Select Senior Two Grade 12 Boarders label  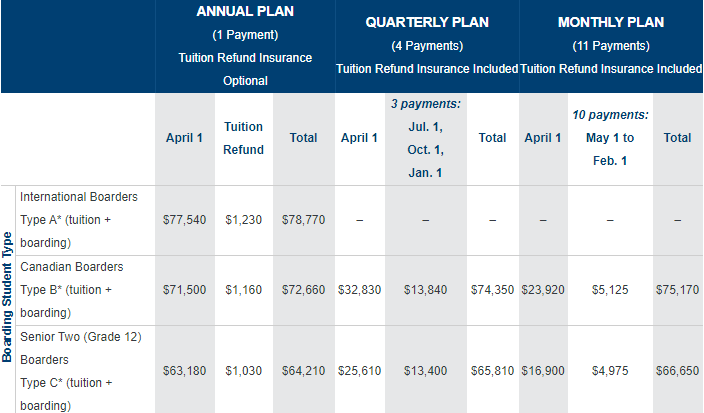coord(80,370)
